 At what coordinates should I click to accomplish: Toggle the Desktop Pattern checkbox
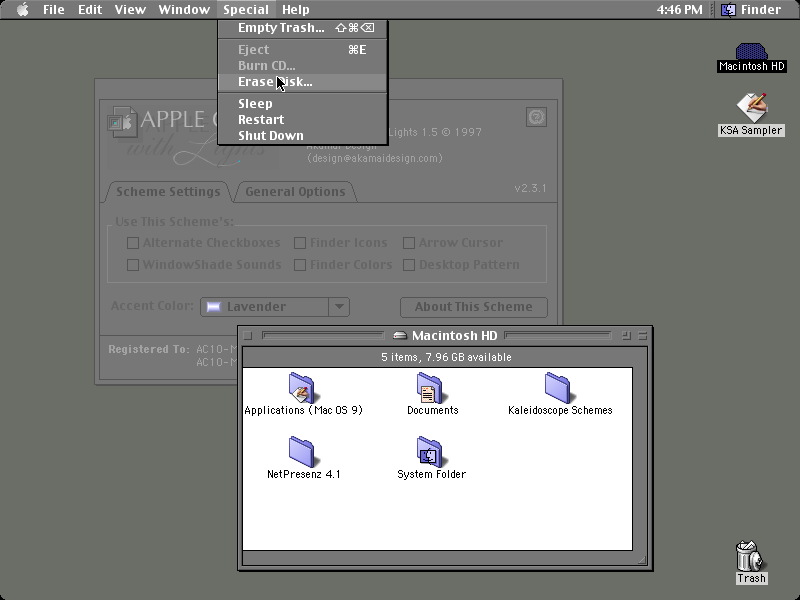click(x=409, y=265)
